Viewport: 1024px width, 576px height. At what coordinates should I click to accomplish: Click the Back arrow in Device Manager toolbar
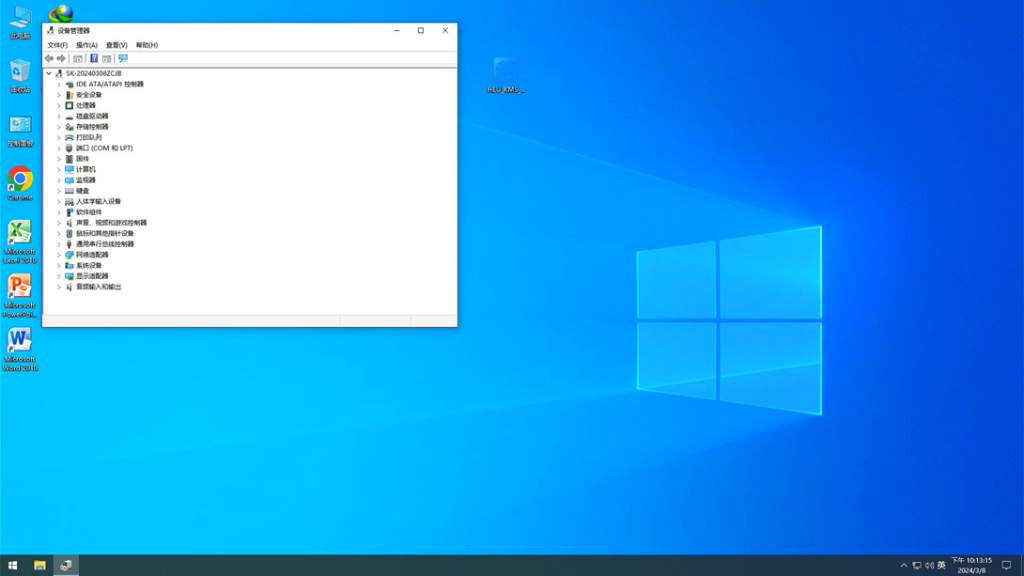[x=49, y=58]
